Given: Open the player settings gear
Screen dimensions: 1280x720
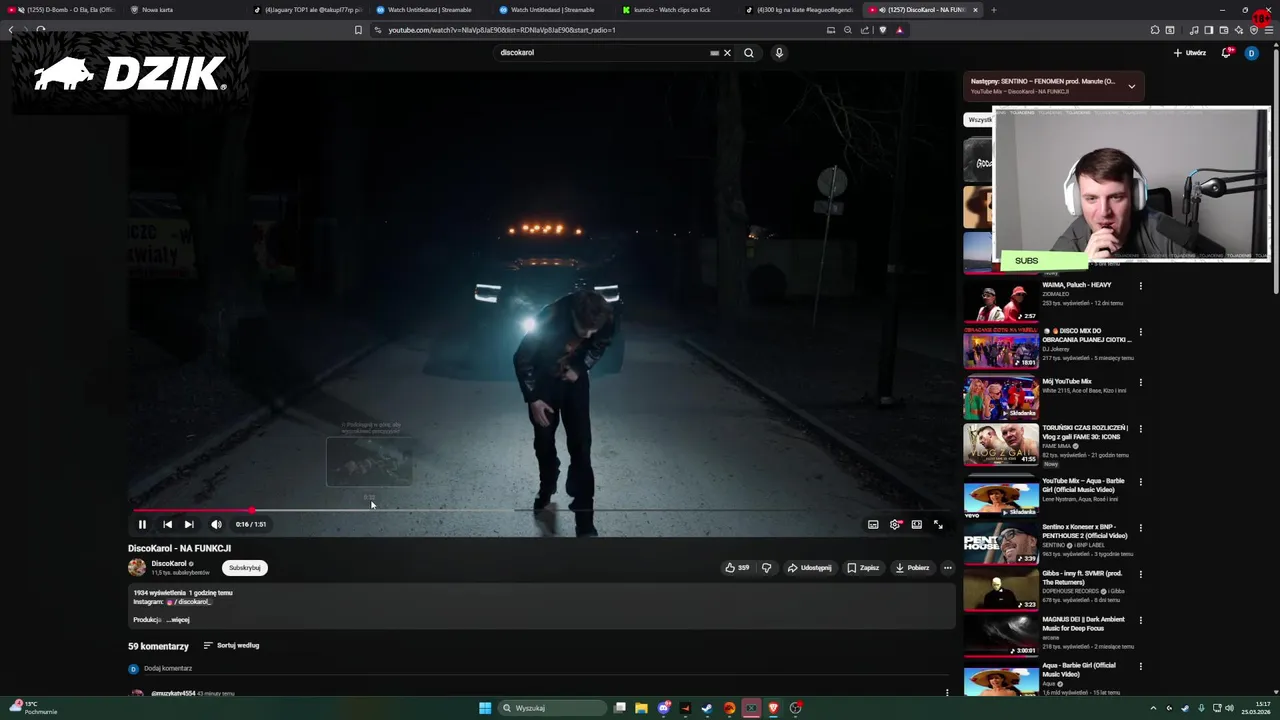Looking at the screenshot, I should [x=895, y=524].
